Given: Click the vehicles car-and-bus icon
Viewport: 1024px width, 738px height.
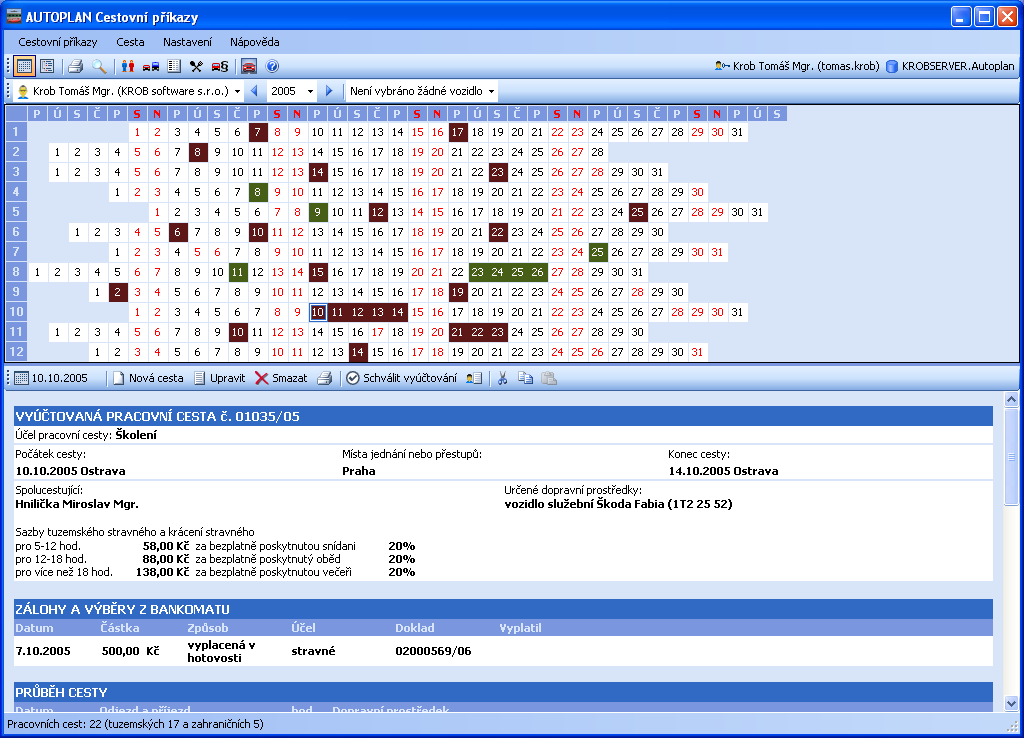Looking at the screenshot, I should click(151, 67).
